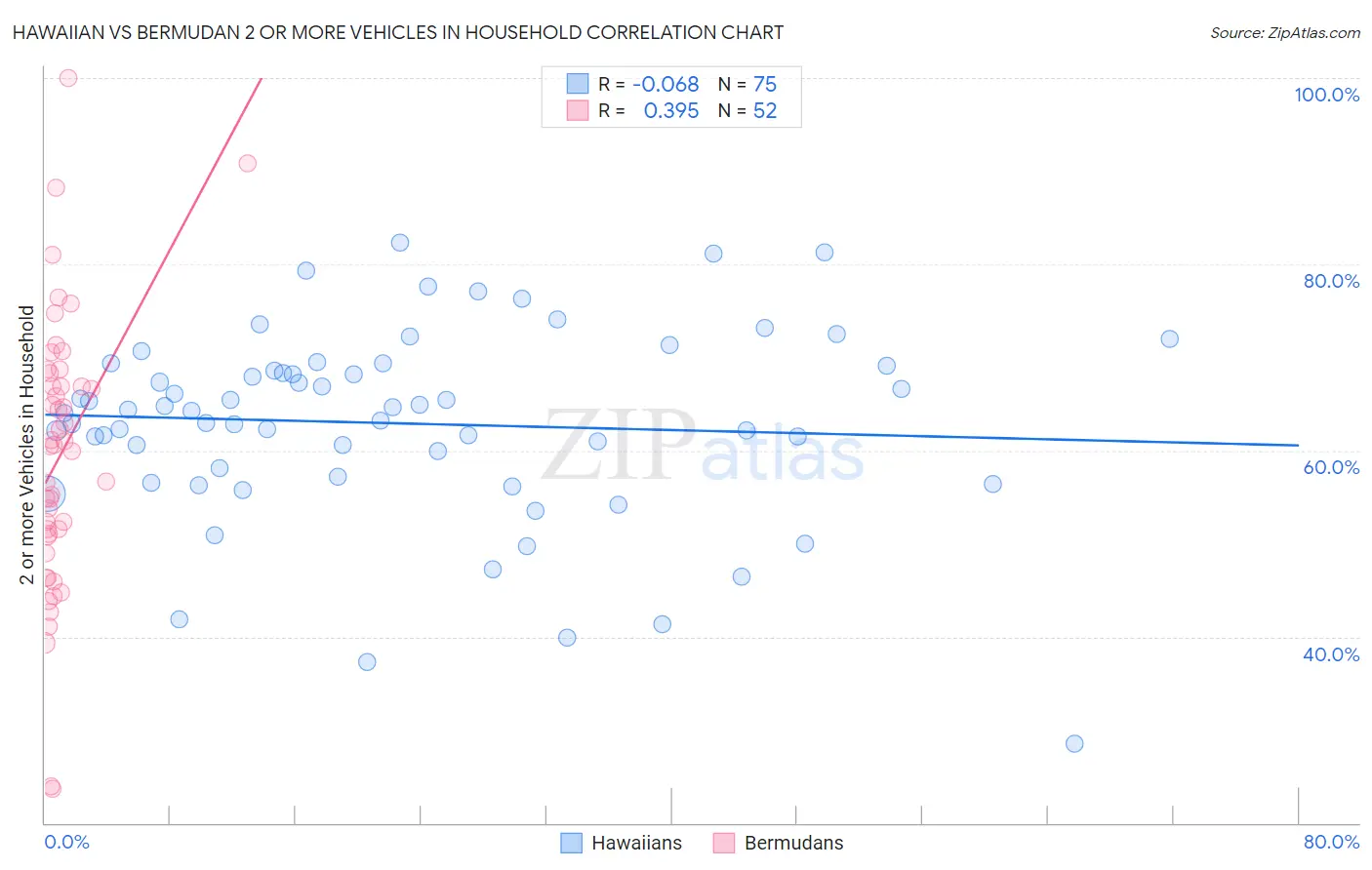Click the 0.0% x-axis label
Screen dimensions: 1372x870
66,842
